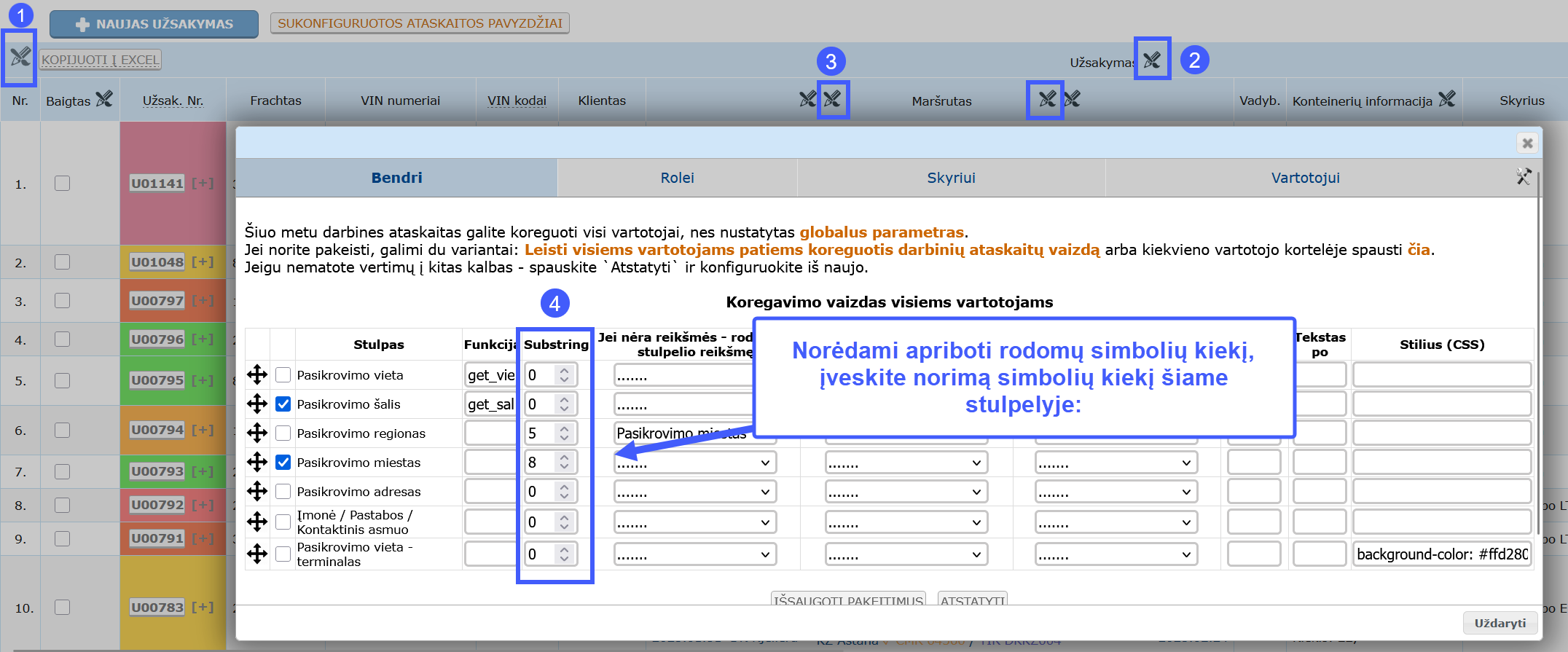The width and height of the screenshot is (1568, 652).
Task: Switch to the Bendri tab
Action: 397,178
